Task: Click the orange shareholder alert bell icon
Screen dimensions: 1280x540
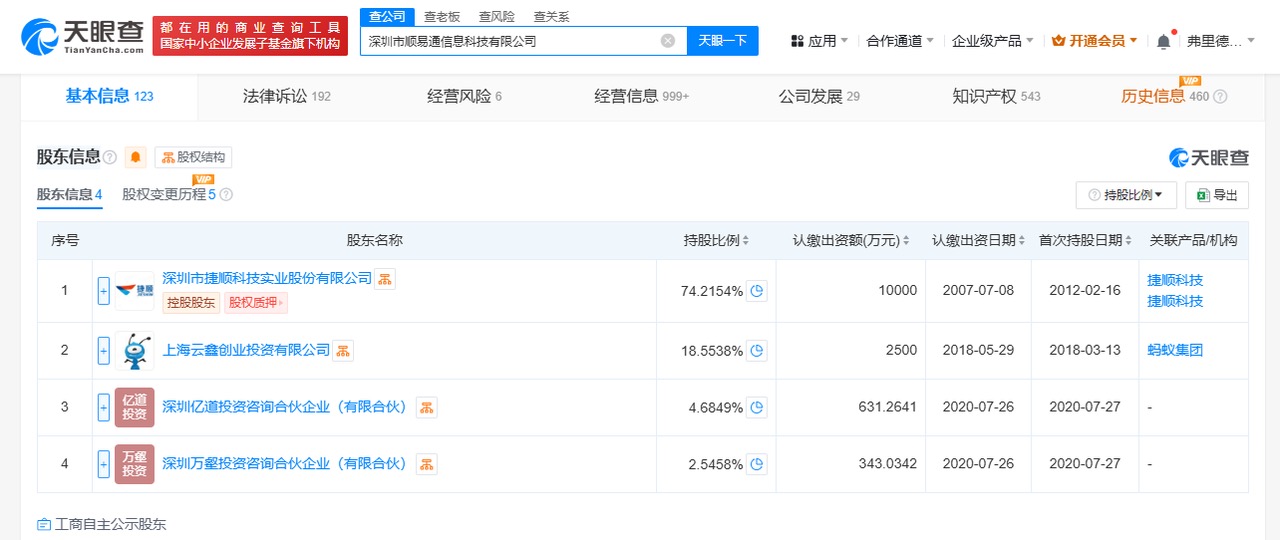Action: pos(136,157)
